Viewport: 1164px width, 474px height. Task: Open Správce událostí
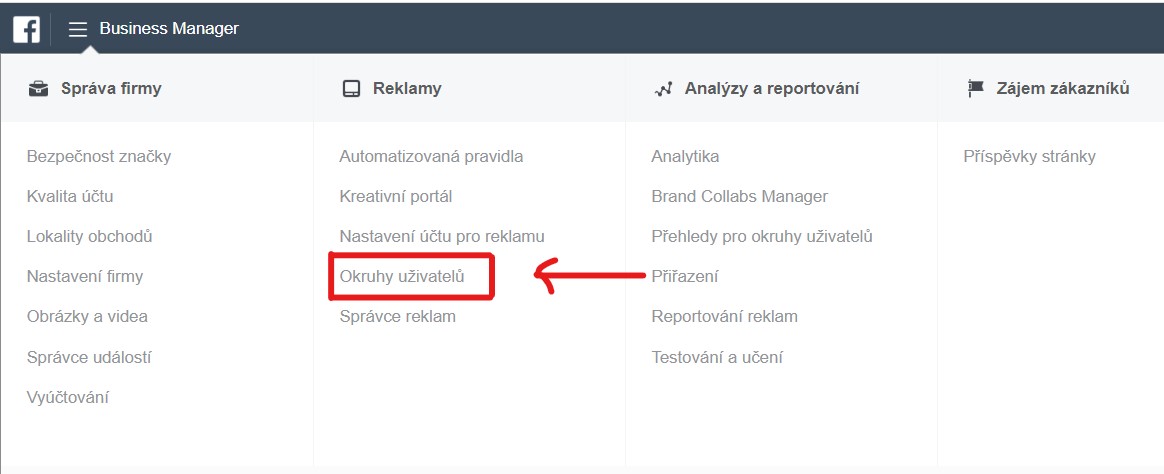(89, 358)
